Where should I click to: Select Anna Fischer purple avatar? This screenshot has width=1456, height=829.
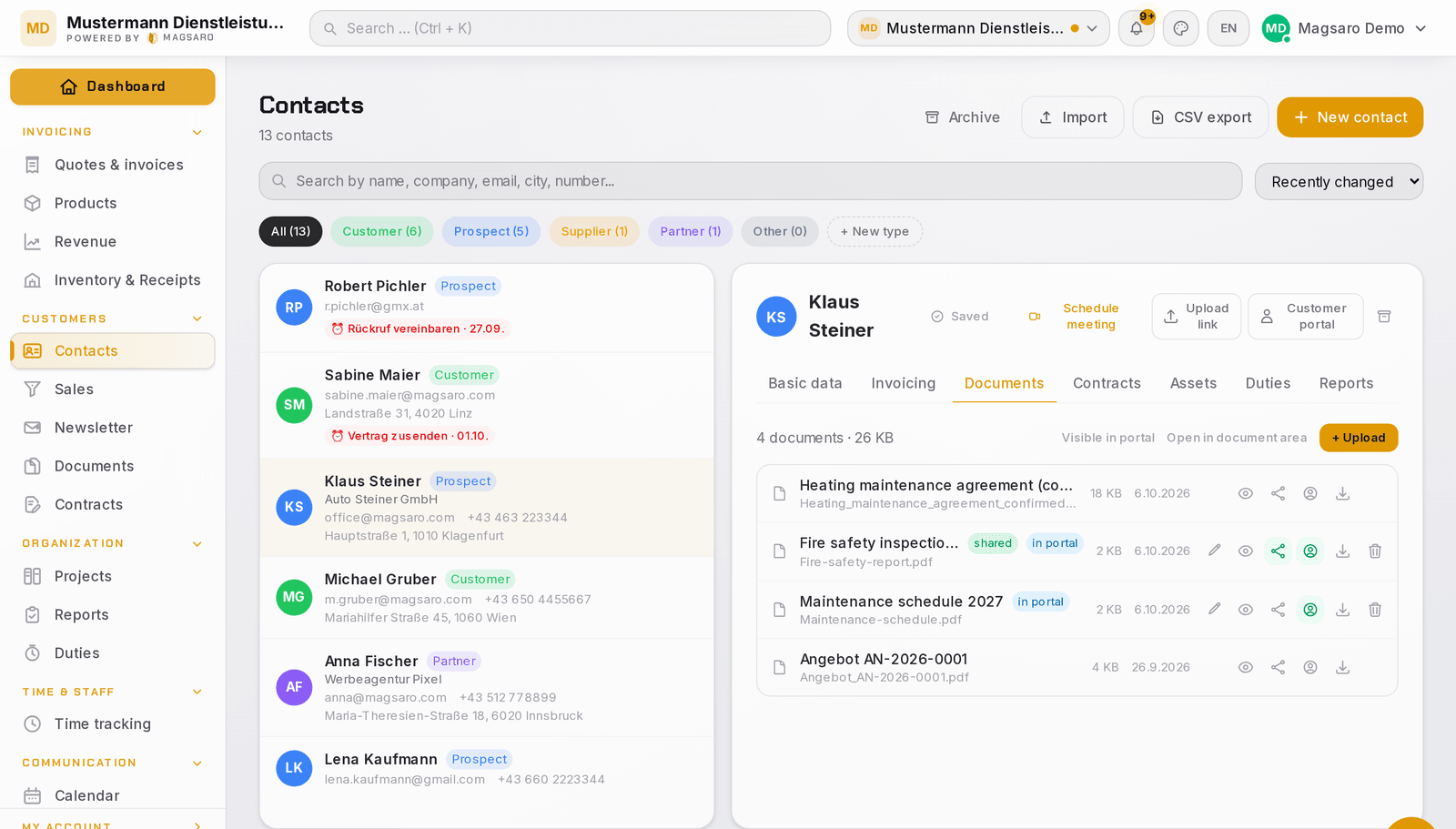tap(294, 687)
